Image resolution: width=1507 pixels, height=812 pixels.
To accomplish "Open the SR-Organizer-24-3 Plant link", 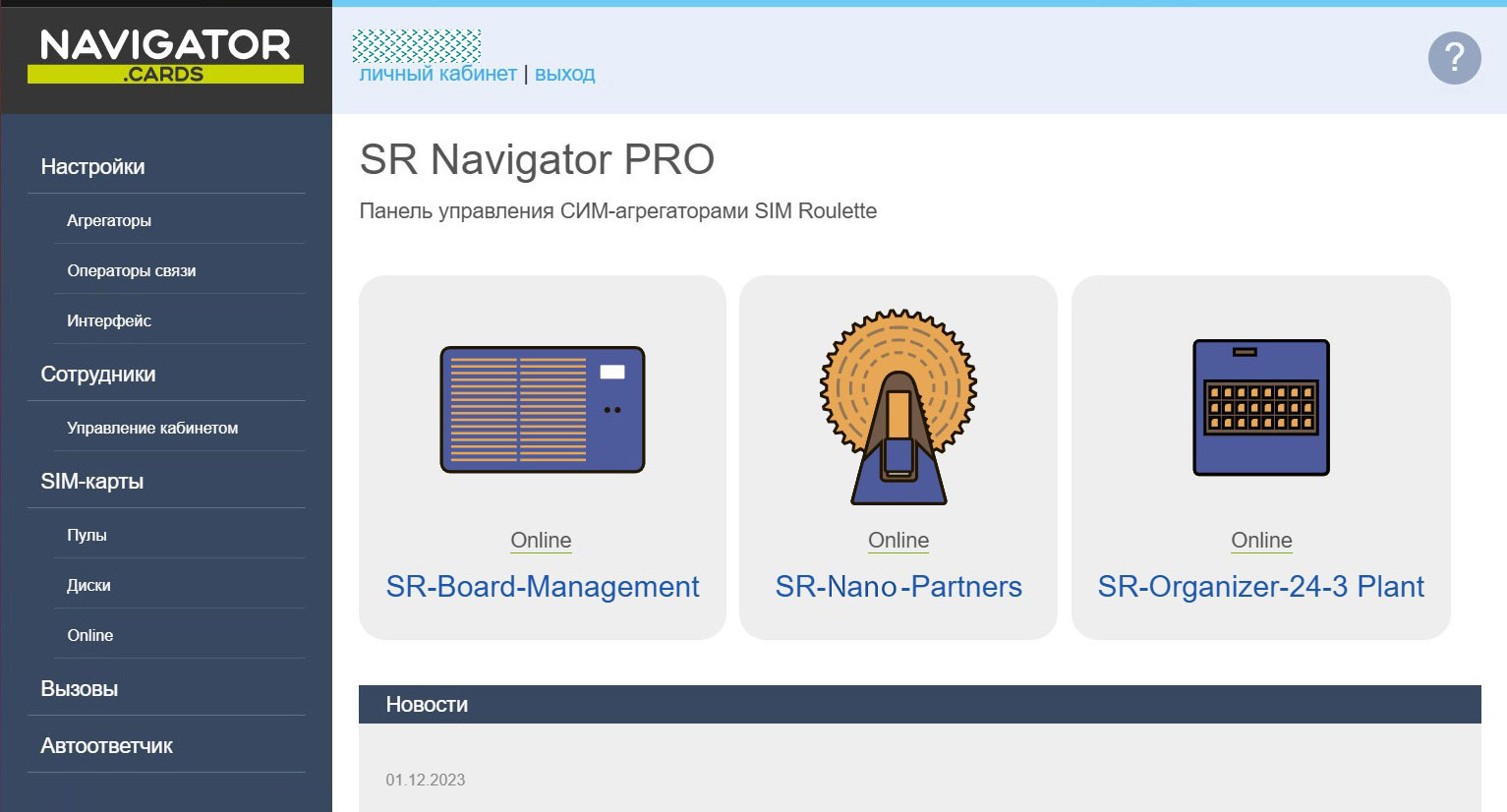I will point(1260,587).
